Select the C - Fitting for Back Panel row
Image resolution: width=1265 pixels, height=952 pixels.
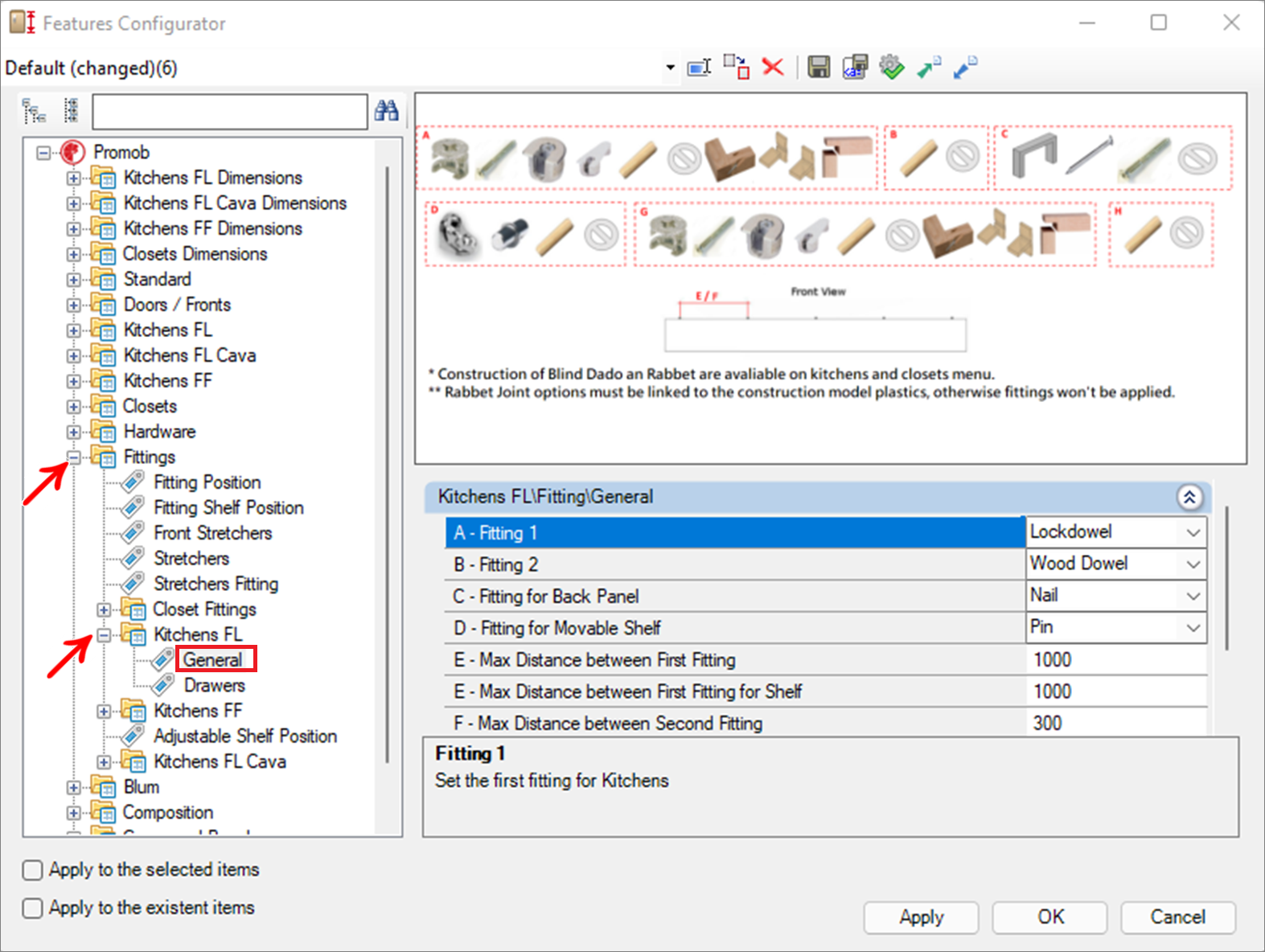(735, 597)
